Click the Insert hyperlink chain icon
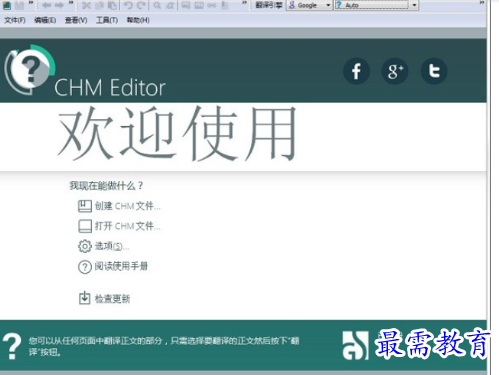This screenshot has height=375, width=499. point(212,5)
